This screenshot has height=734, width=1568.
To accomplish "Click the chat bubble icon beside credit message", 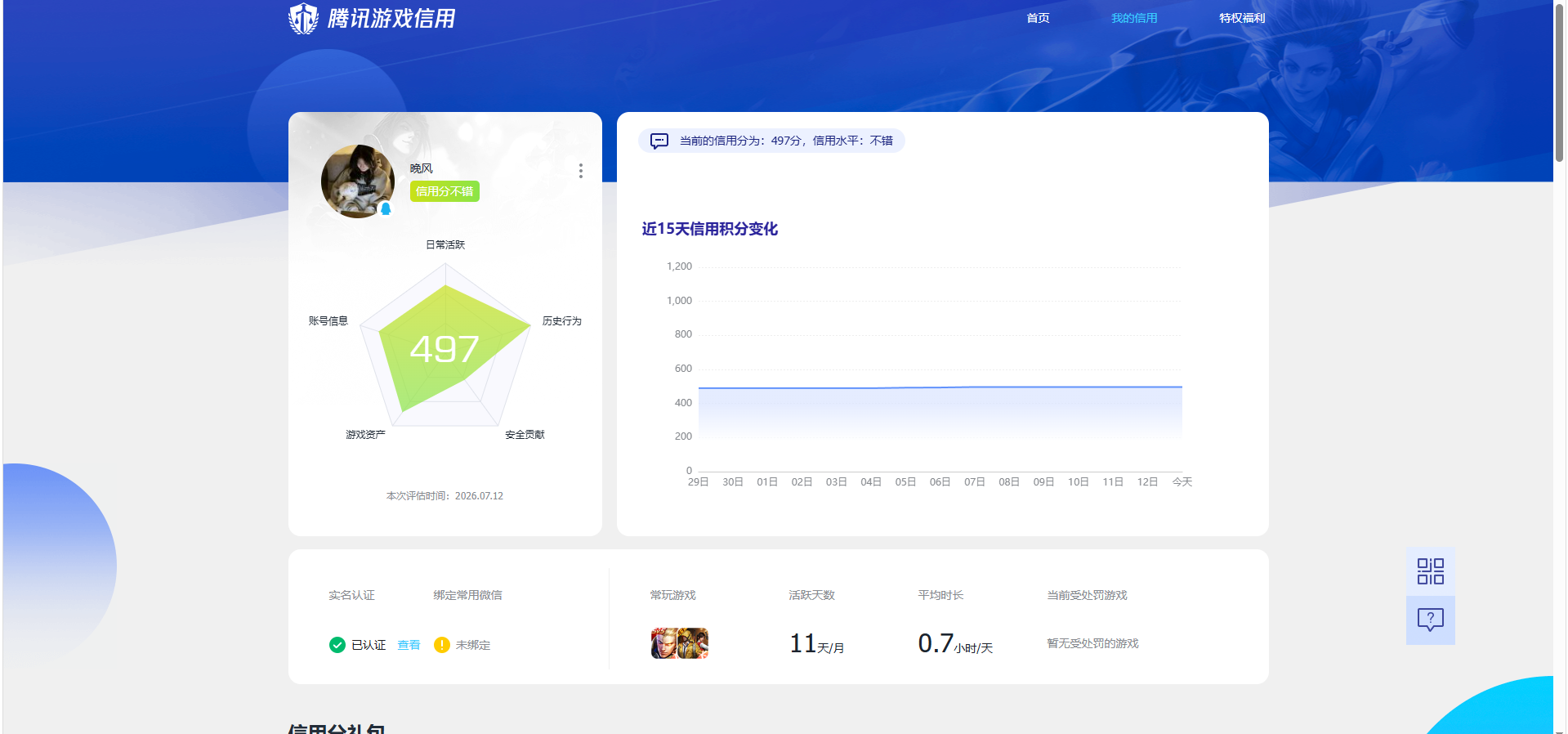I will 659,141.
